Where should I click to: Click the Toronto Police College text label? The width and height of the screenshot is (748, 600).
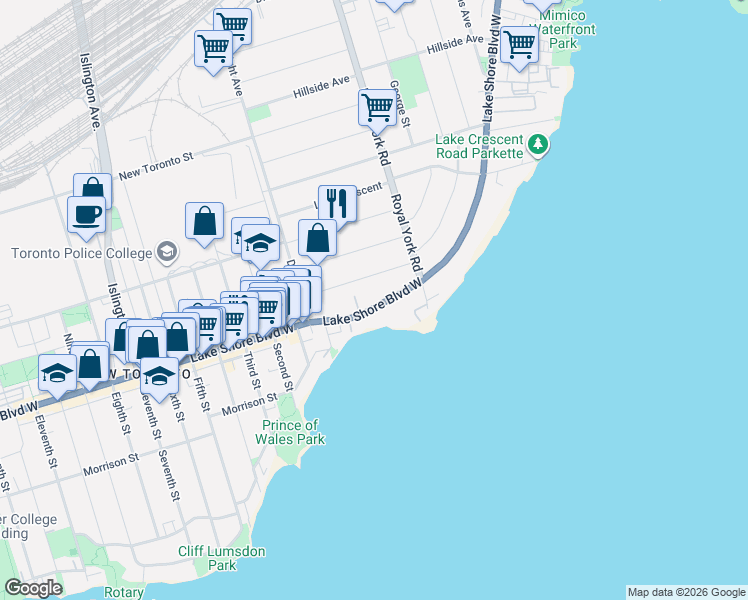[82, 253]
